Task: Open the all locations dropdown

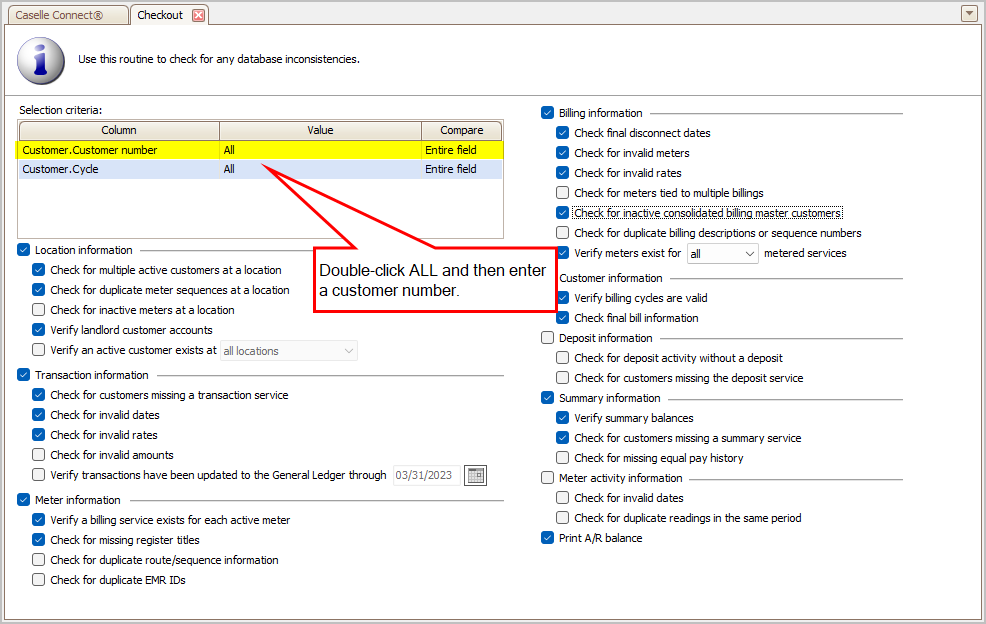Action: point(289,351)
